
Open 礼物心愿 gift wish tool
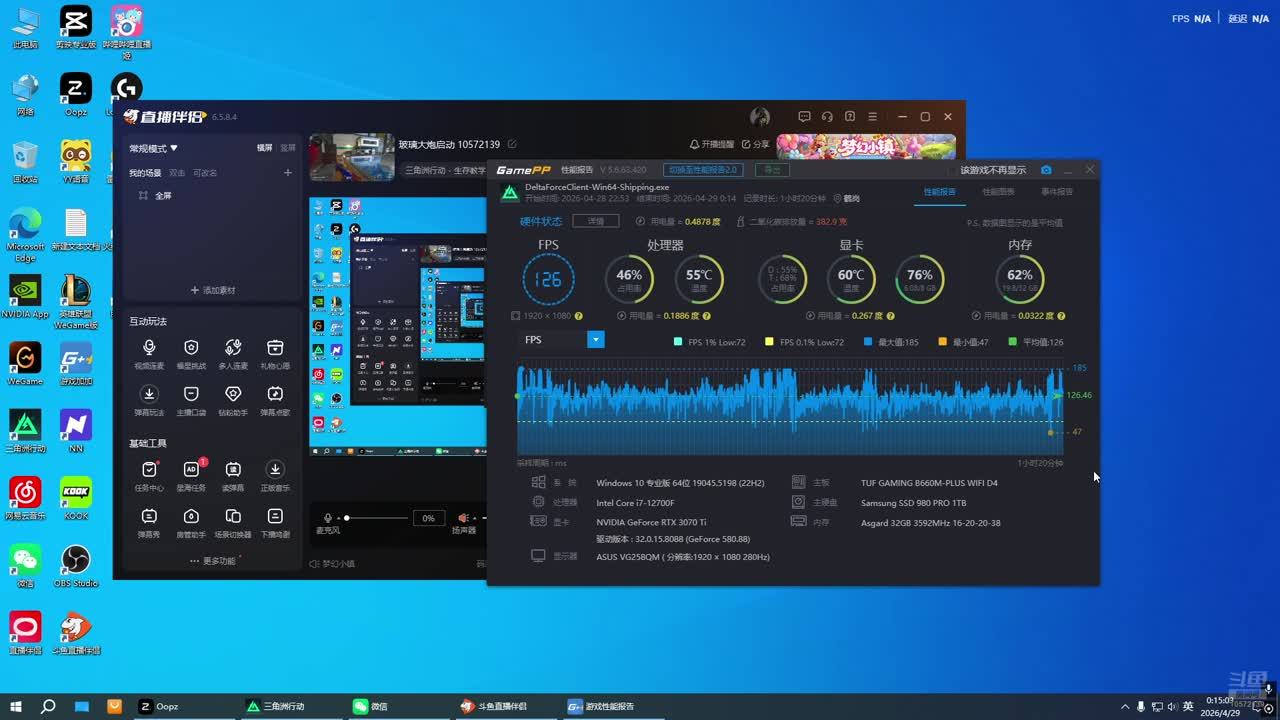pos(275,348)
